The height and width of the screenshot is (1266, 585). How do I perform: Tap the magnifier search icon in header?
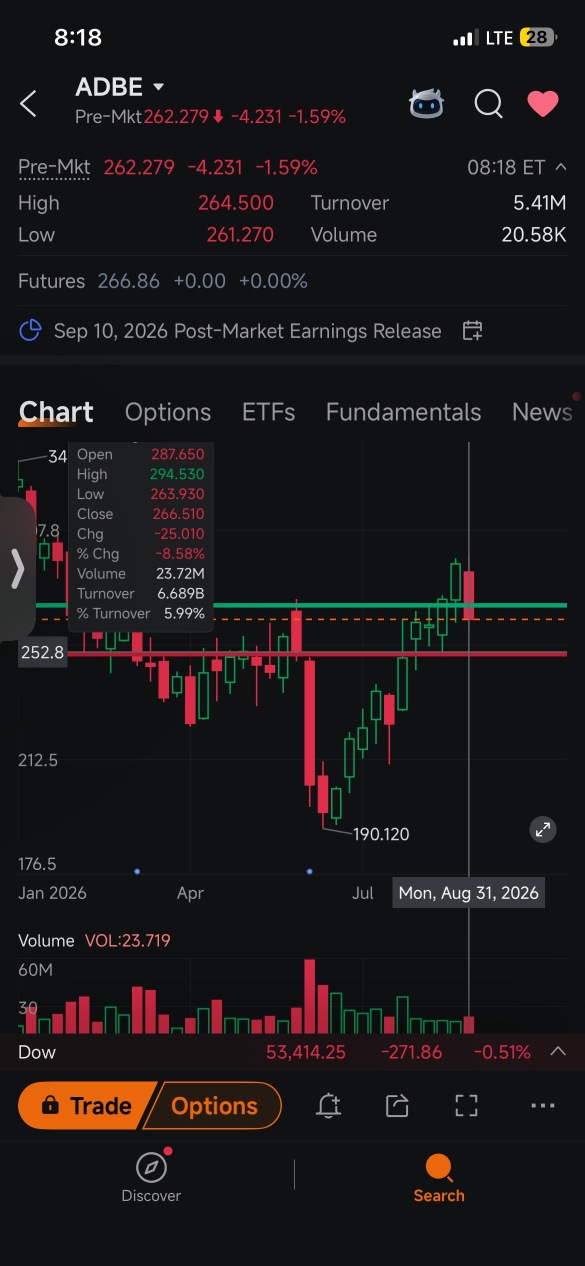(x=488, y=103)
